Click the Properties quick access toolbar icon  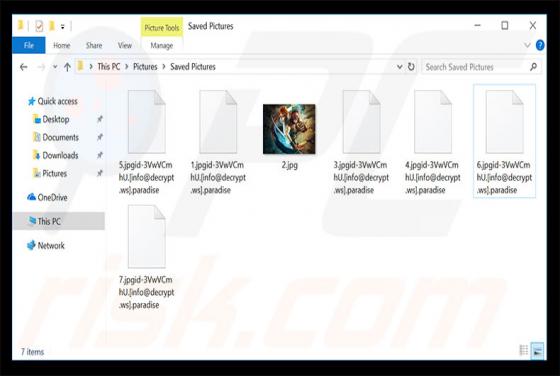39,26
